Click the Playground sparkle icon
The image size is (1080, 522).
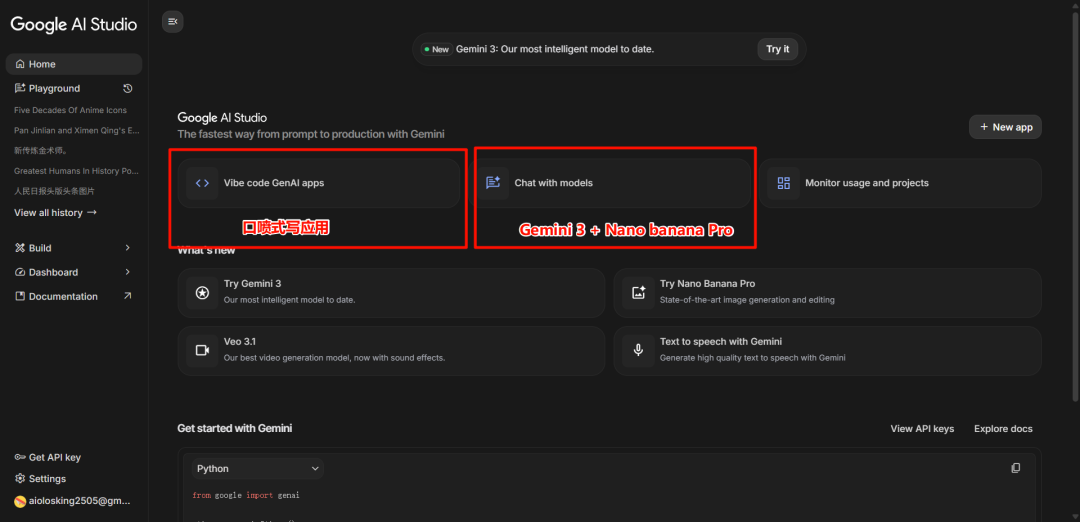[20, 88]
